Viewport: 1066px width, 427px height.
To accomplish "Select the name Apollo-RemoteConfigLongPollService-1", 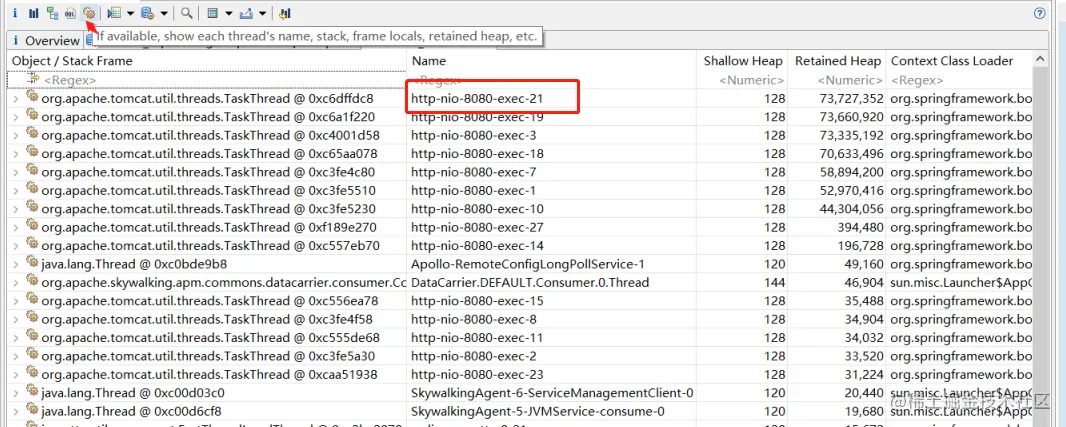I will coord(528,264).
